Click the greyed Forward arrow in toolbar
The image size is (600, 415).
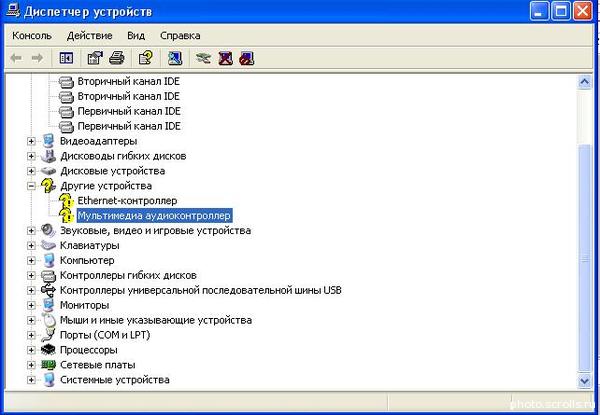click(37, 58)
